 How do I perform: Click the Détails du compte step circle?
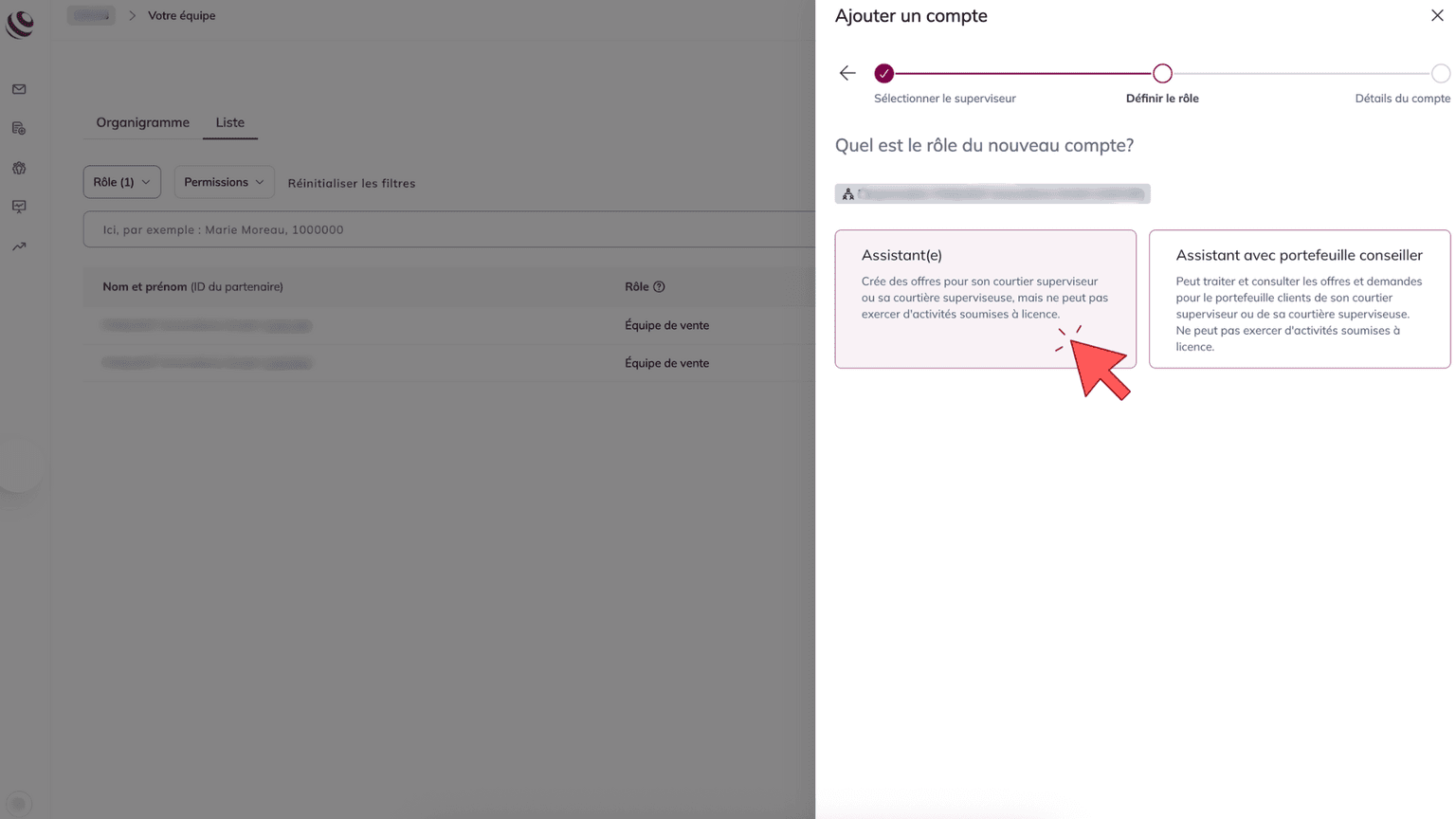1440,73
